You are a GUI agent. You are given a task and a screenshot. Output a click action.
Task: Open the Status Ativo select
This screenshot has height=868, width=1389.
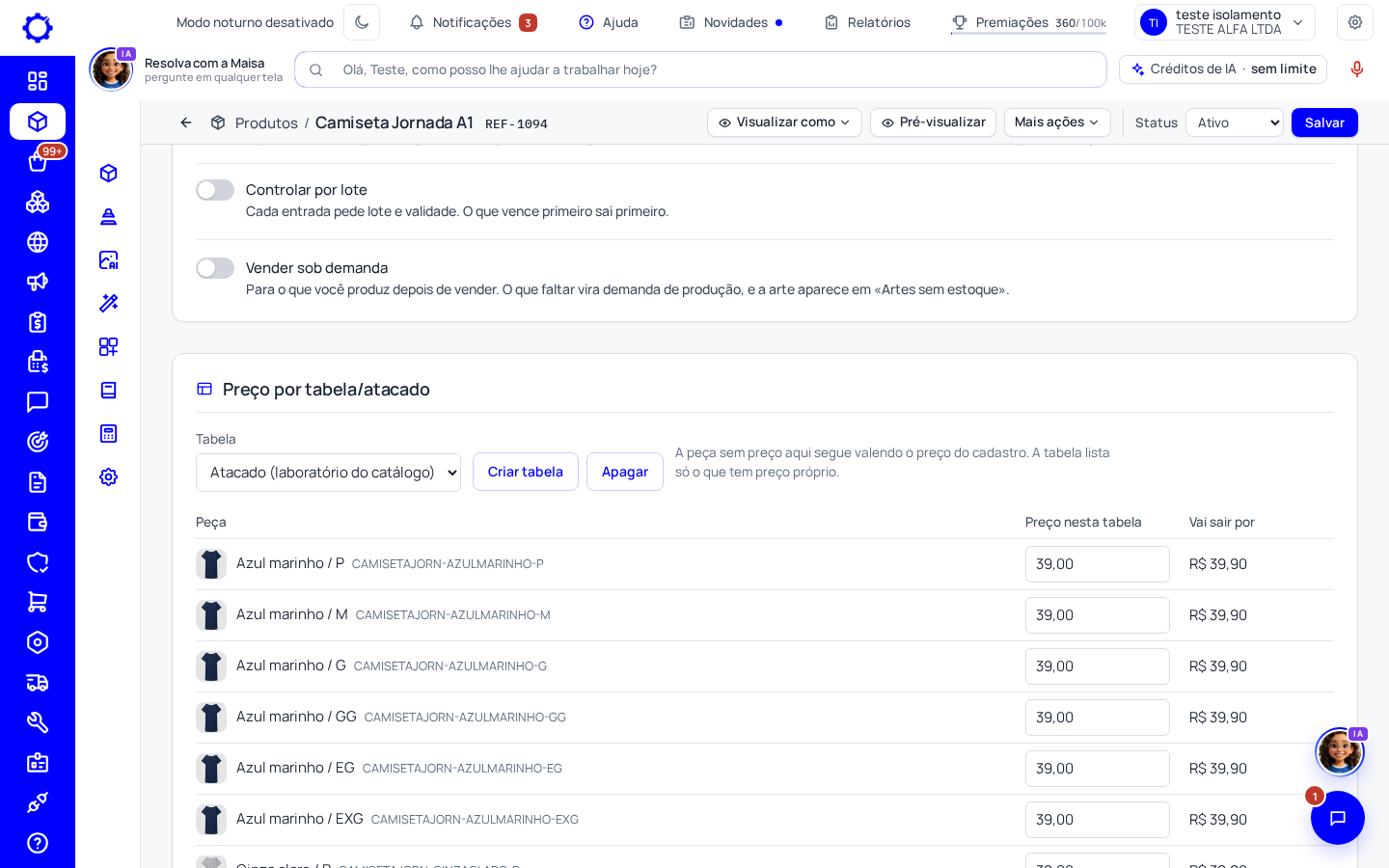[x=1235, y=122]
